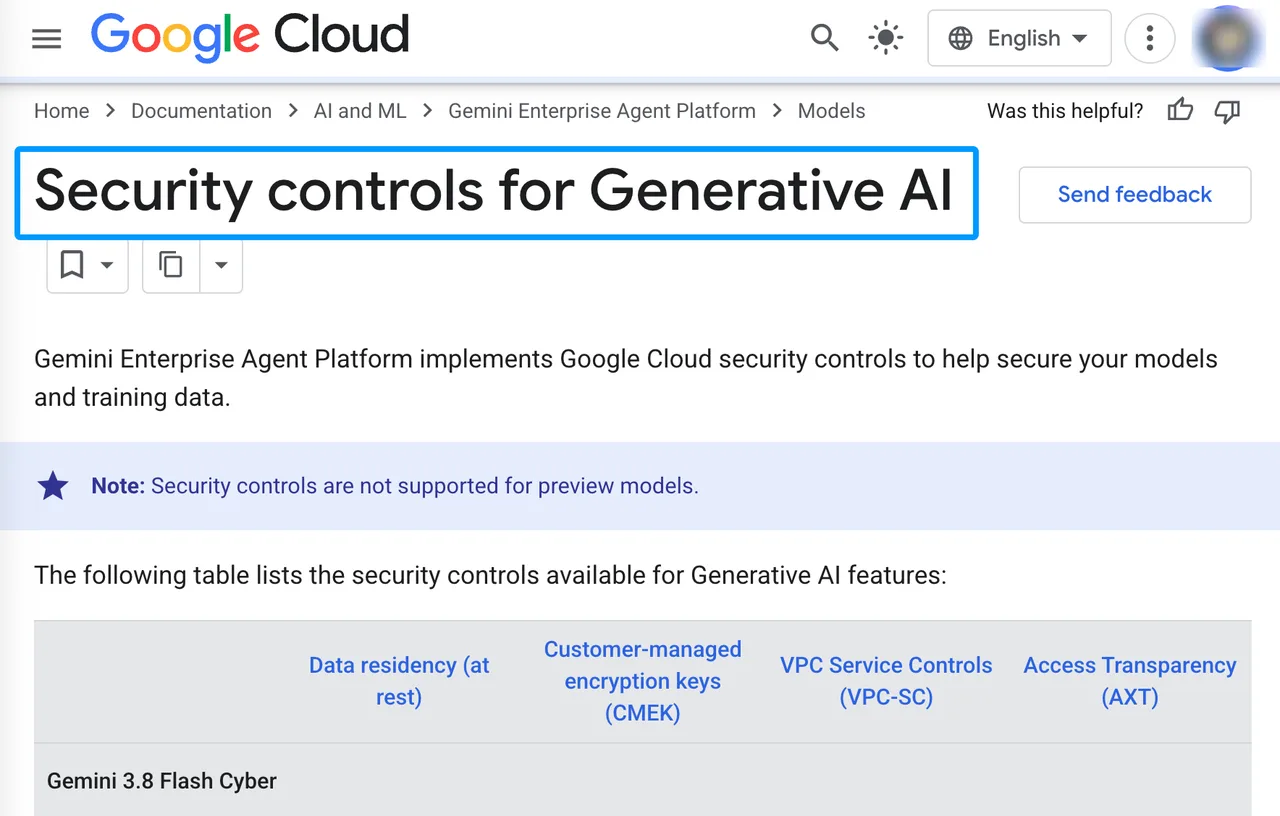Open Customer-managed encryption keys column link
The height and width of the screenshot is (816, 1280).
point(643,681)
